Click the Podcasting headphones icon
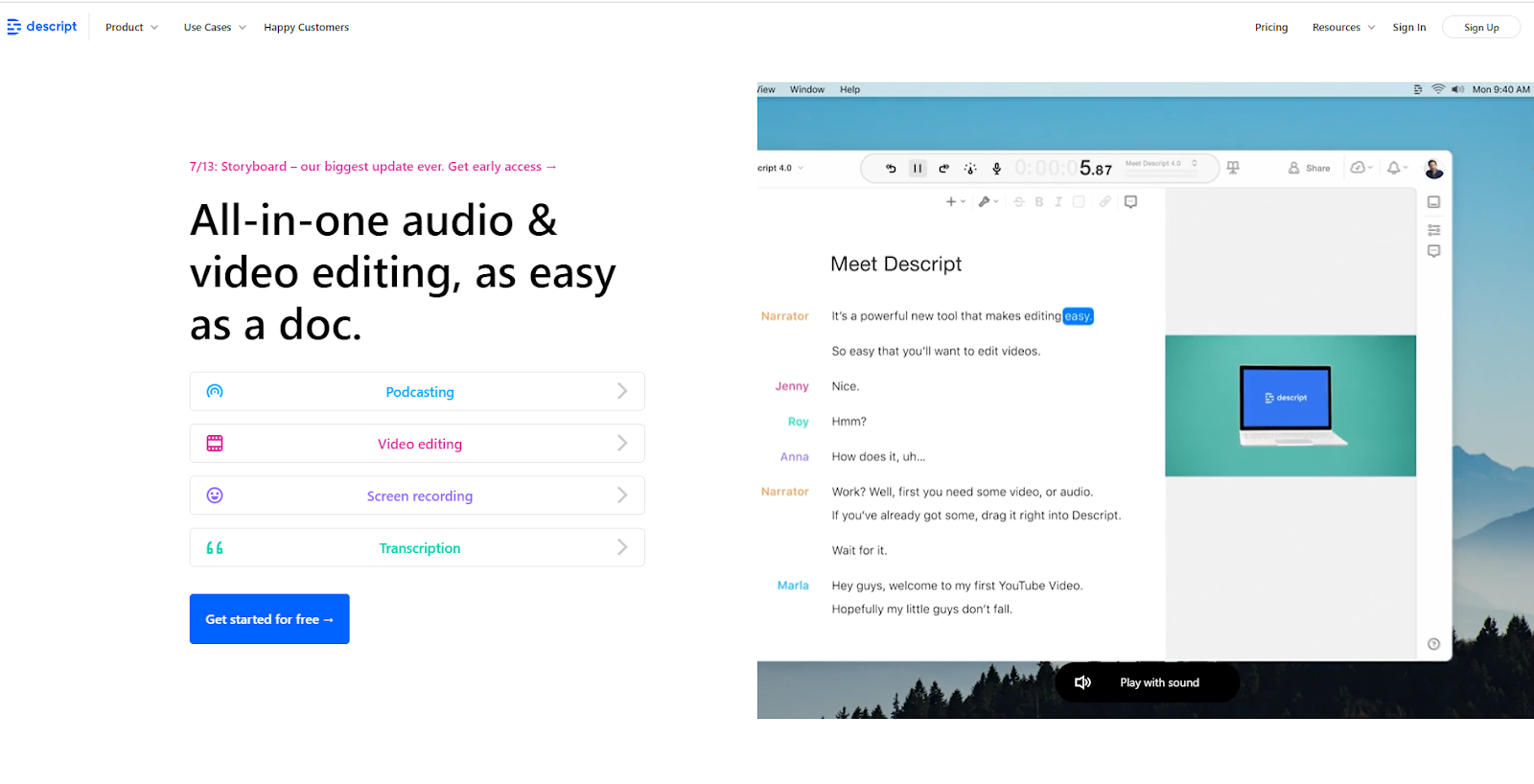Viewport: 1534px width, 784px height. 215,391
